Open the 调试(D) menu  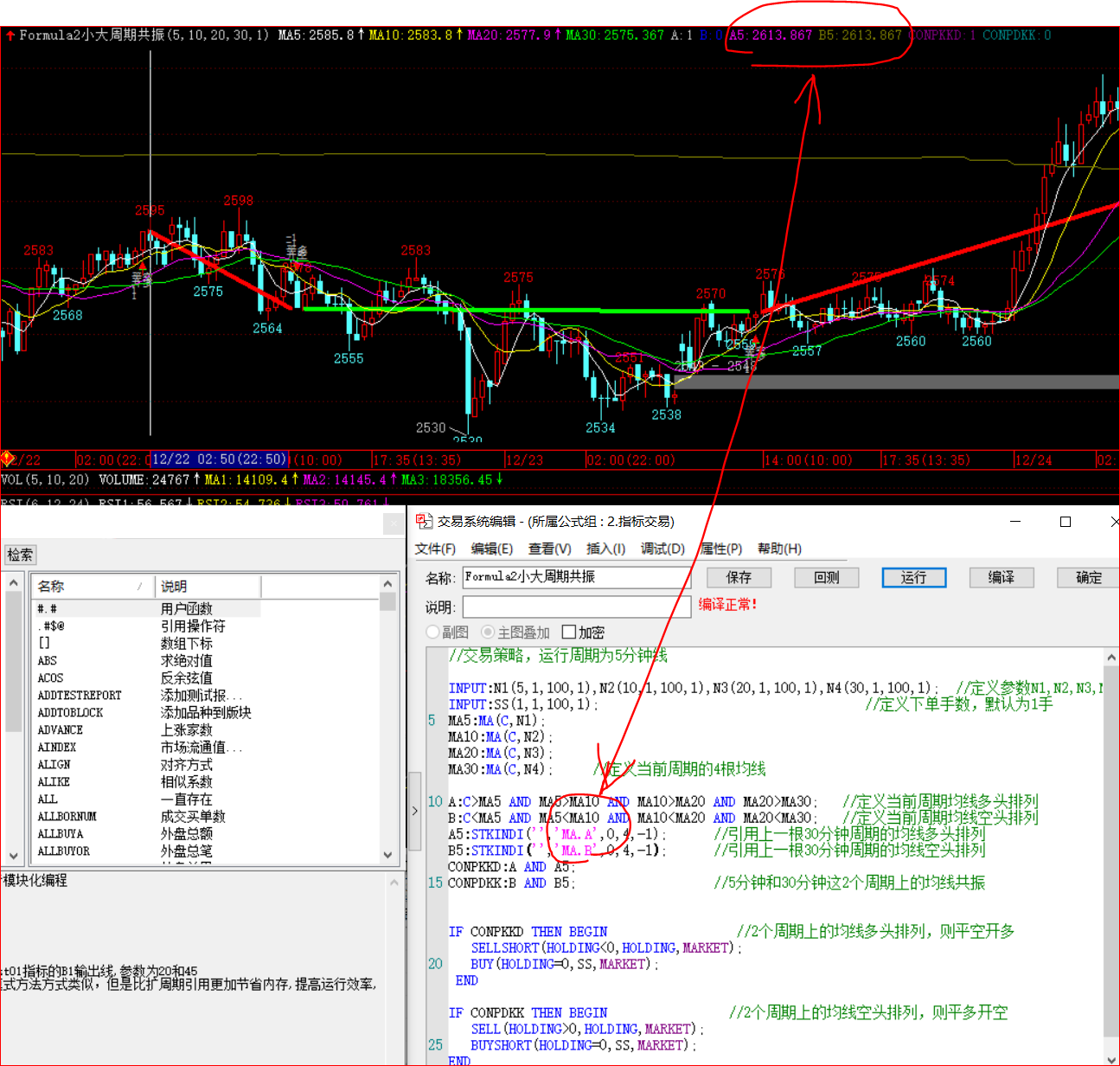662,549
